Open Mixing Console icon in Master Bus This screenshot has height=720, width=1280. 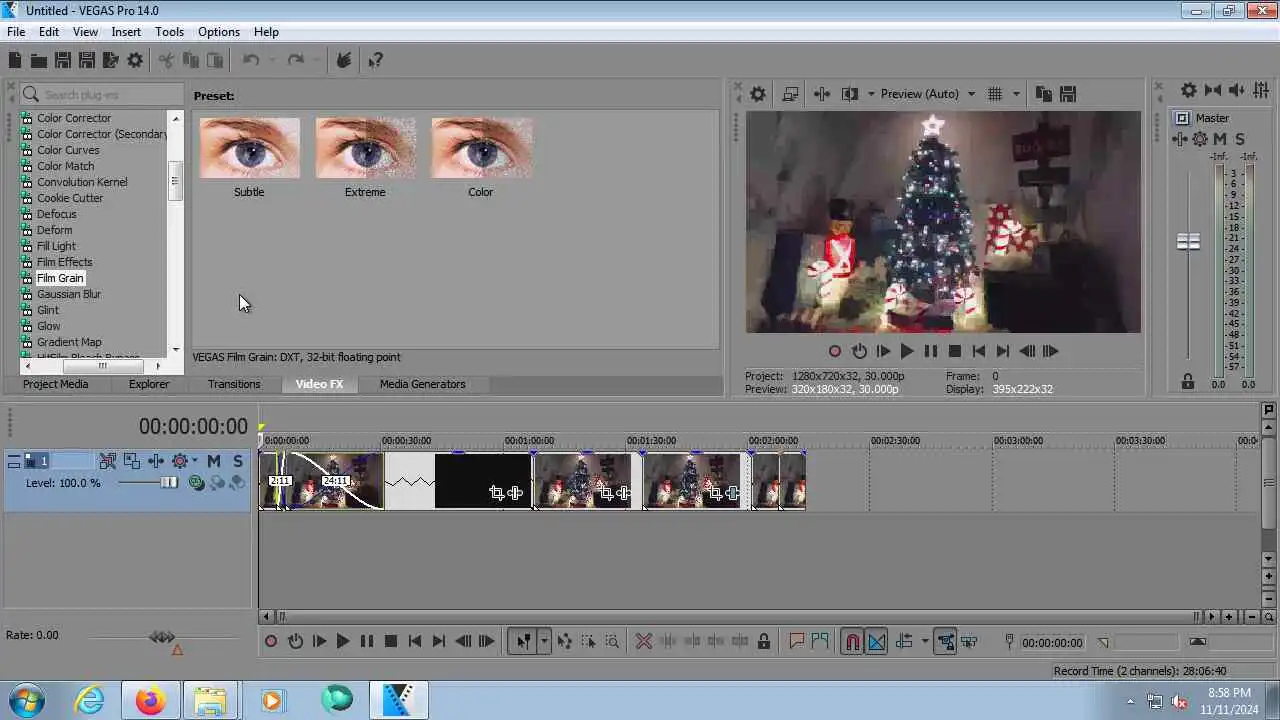pyautogui.click(x=1261, y=90)
